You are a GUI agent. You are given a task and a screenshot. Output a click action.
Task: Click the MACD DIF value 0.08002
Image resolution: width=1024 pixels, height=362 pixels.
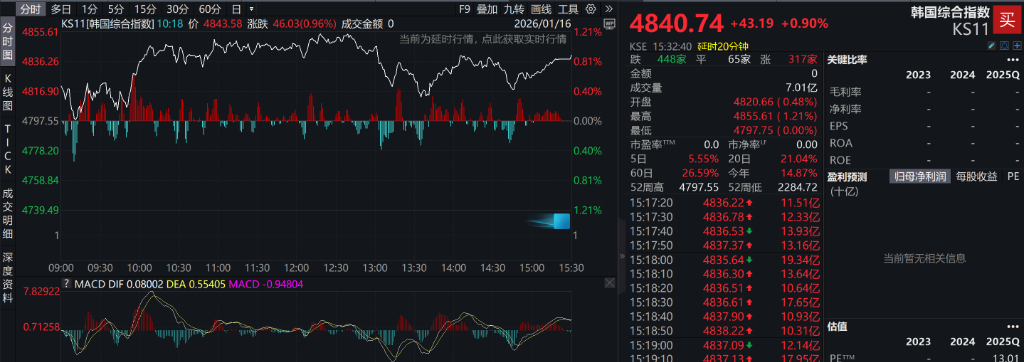point(144,284)
